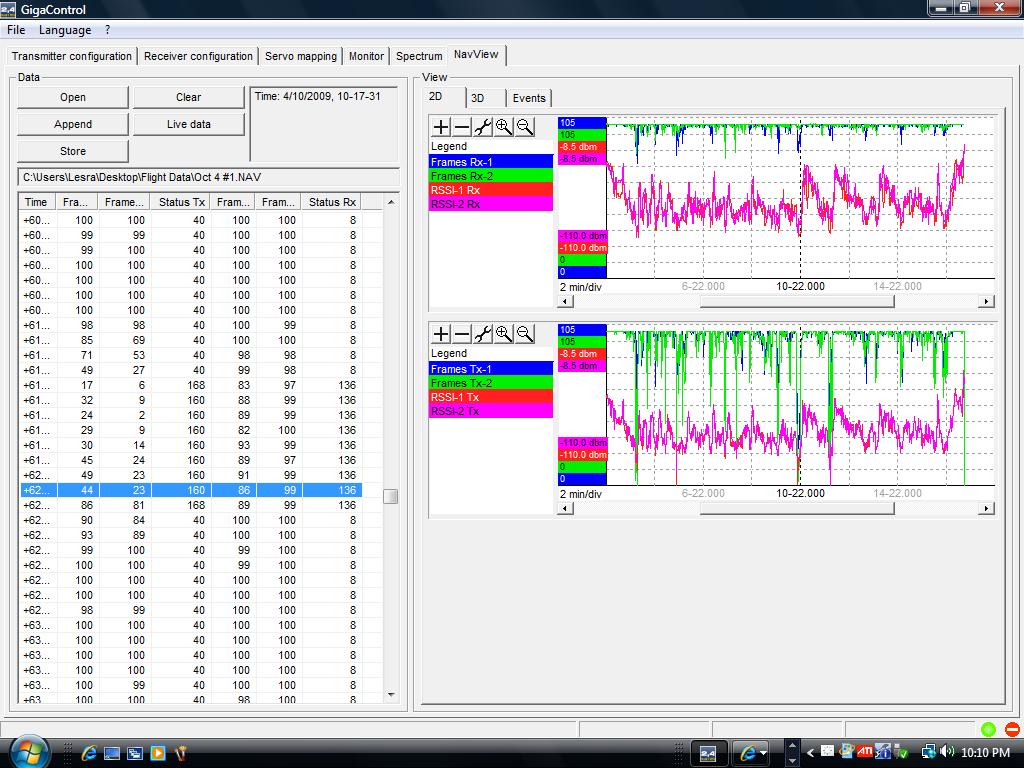
Task: Open upper chart settings via the wrench icon
Action: [483, 127]
